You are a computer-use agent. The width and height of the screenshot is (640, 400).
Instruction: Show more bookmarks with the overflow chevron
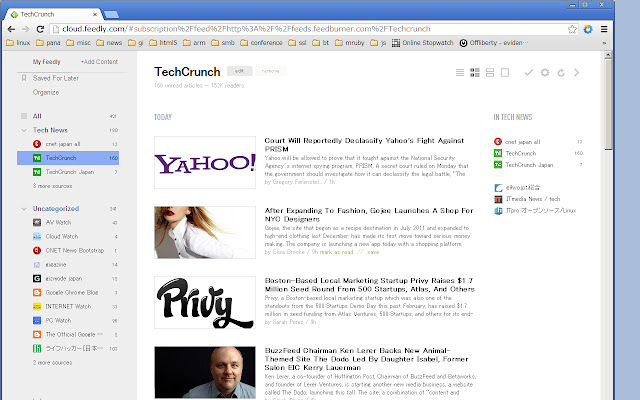click(604, 43)
